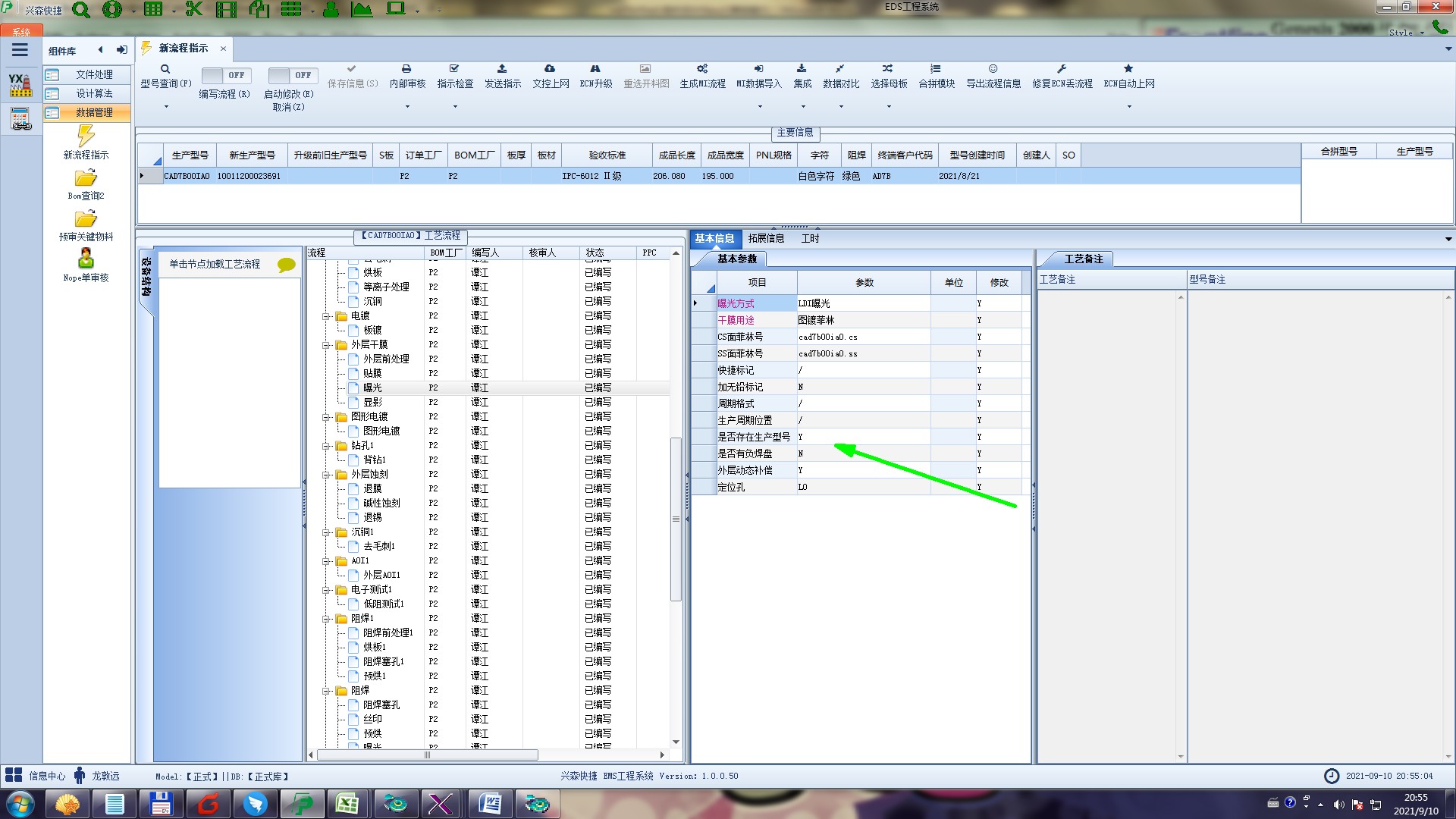Click the 内部审核 printer icon
This screenshot has height=819, width=1456.
[x=406, y=69]
